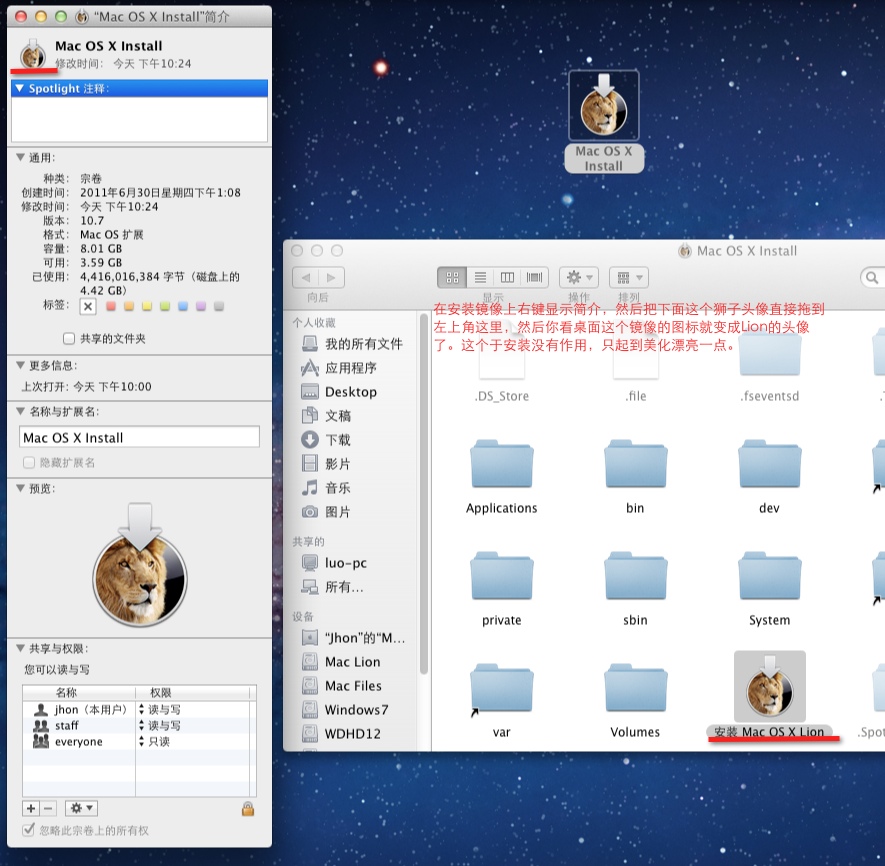Click the Spotlight comments text area
This screenshot has width=885, height=866.
[x=139, y=119]
